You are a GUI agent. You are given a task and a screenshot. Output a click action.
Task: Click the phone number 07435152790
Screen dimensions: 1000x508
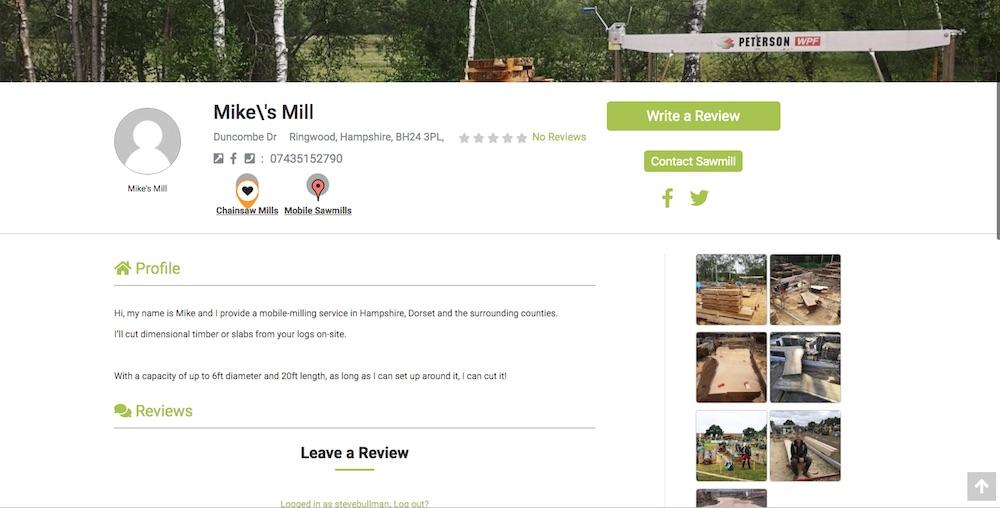click(306, 158)
